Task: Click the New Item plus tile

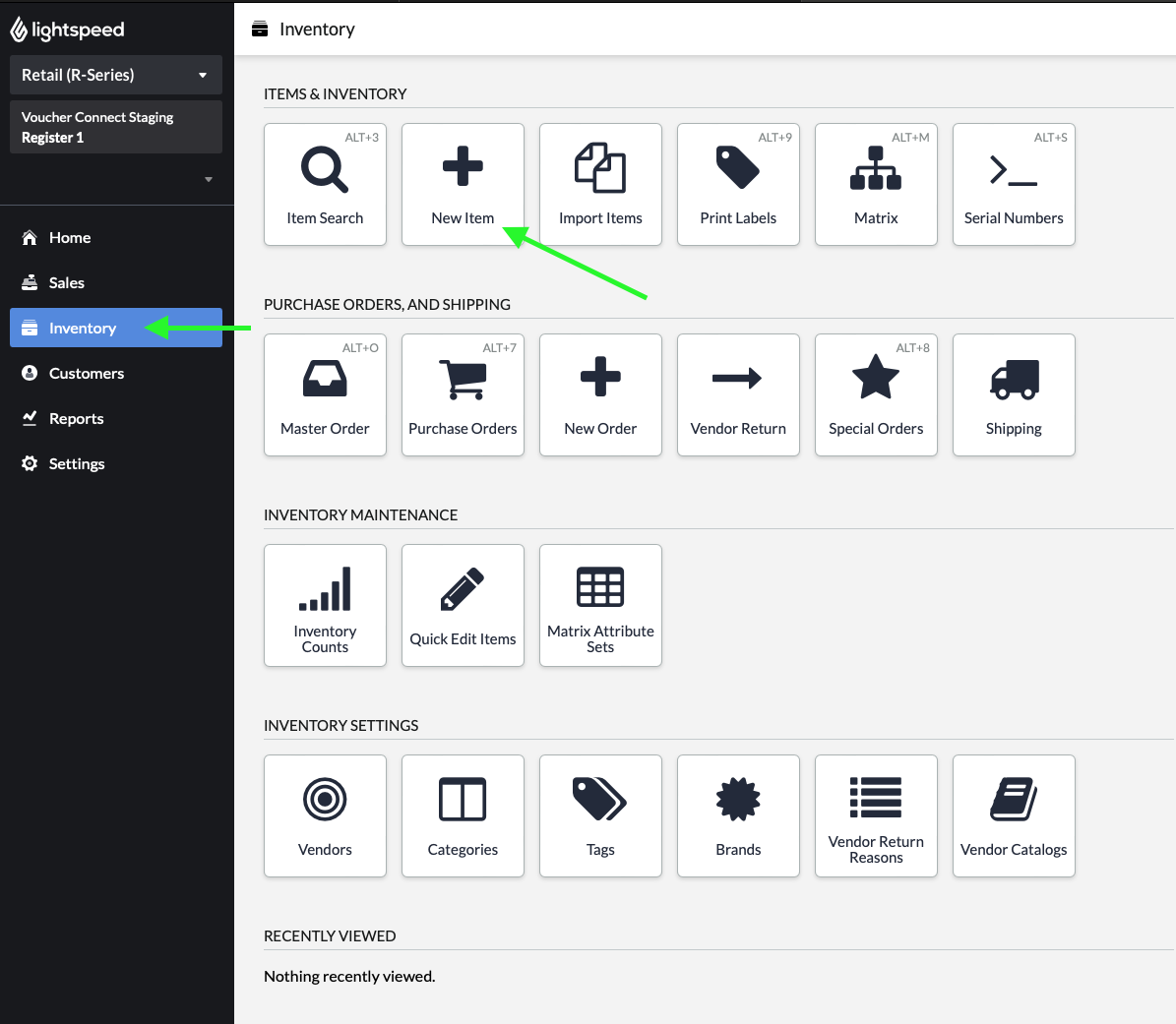Action: click(463, 184)
